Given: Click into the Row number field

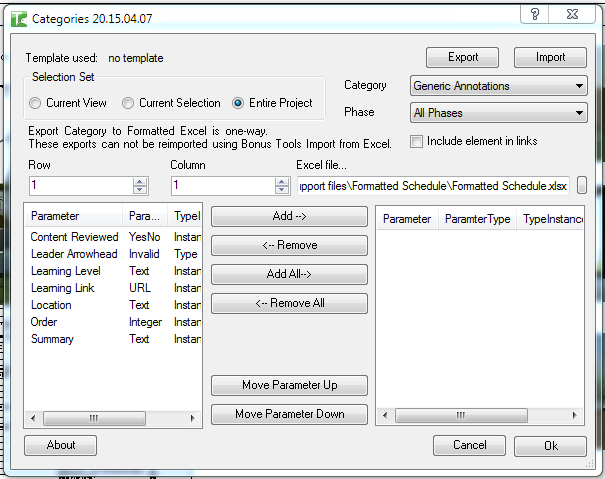Looking at the screenshot, I should click(81, 186).
